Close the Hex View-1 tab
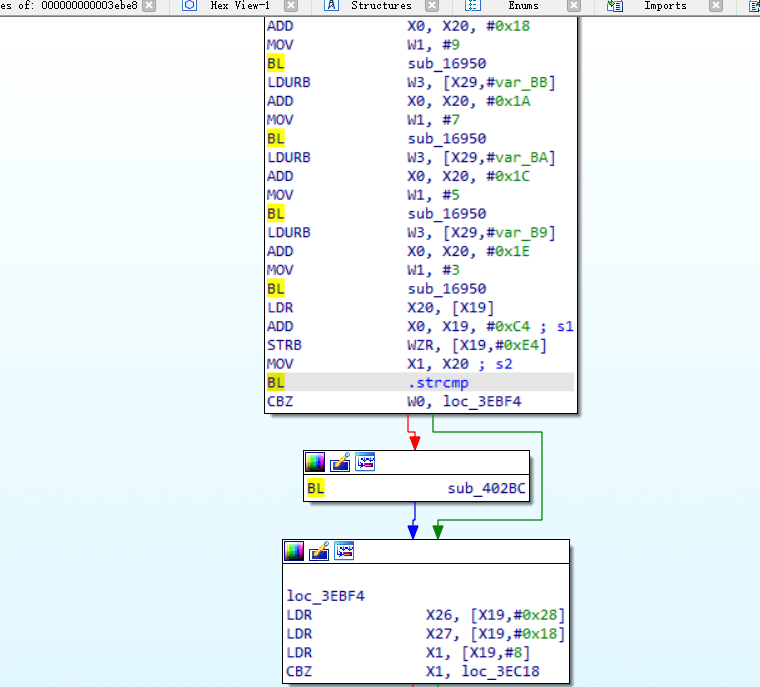The image size is (760, 687). 291,5
